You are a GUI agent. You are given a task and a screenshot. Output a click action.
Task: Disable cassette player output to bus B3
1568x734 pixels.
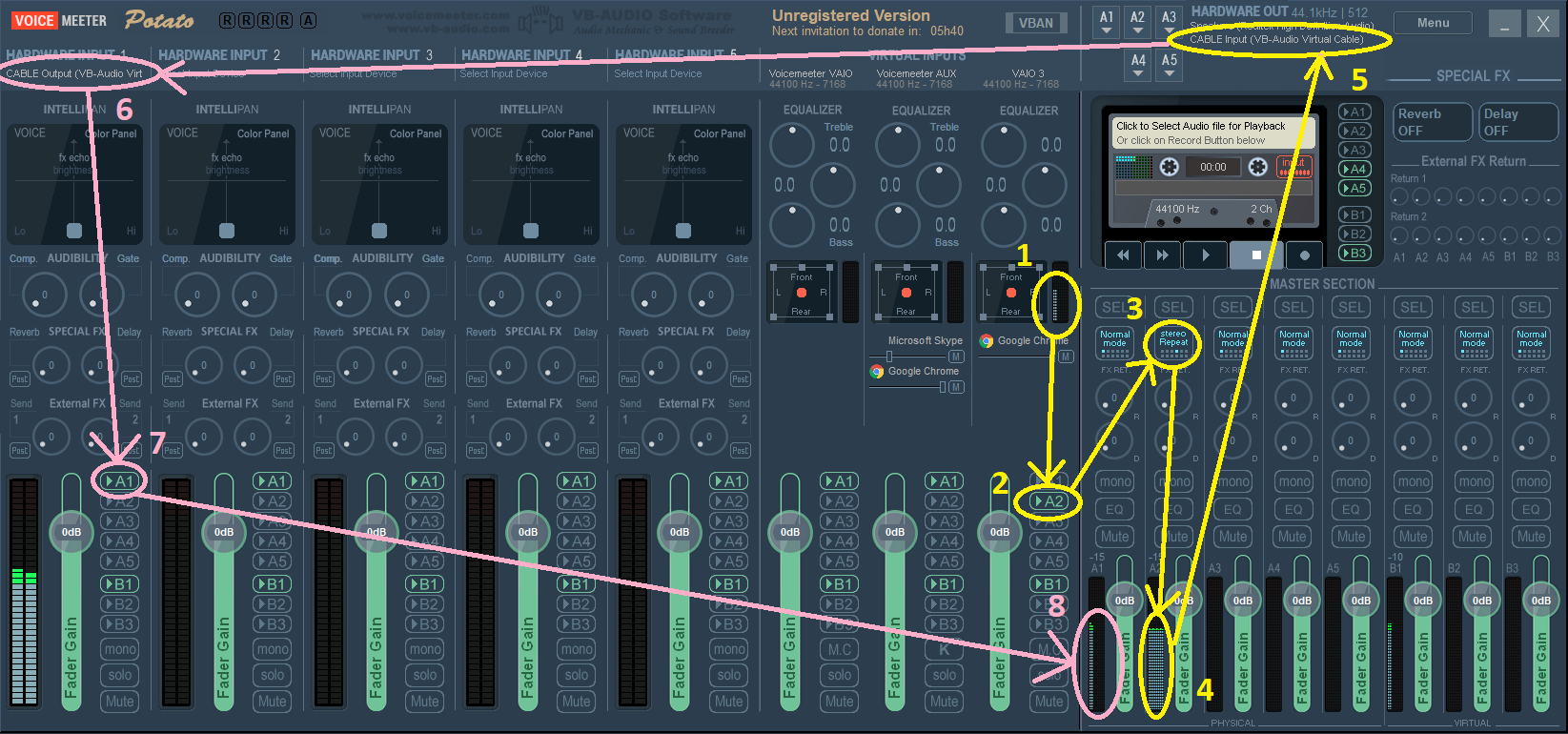[x=1354, y=253]
